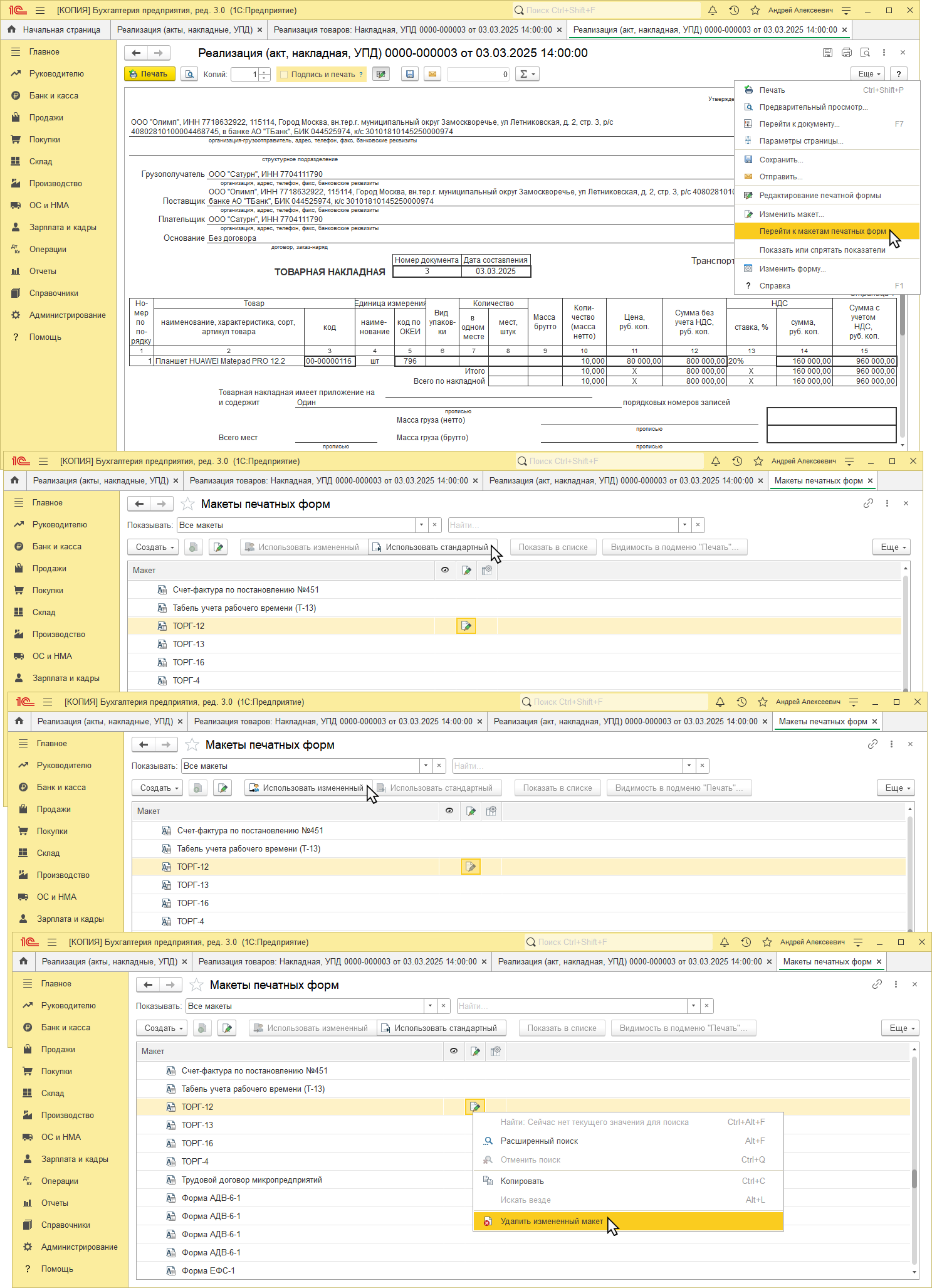The width and height of the screenshot is (932, 1288).
Task: Open Все макеты dropdown arrow in context-menu window
Action: [x=430, y=1006]
